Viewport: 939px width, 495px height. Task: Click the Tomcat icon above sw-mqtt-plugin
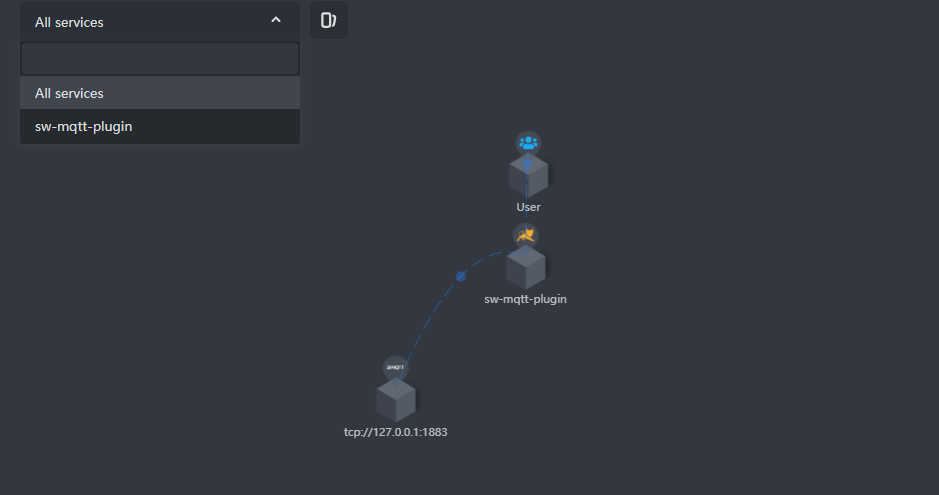tap(525, 235)
